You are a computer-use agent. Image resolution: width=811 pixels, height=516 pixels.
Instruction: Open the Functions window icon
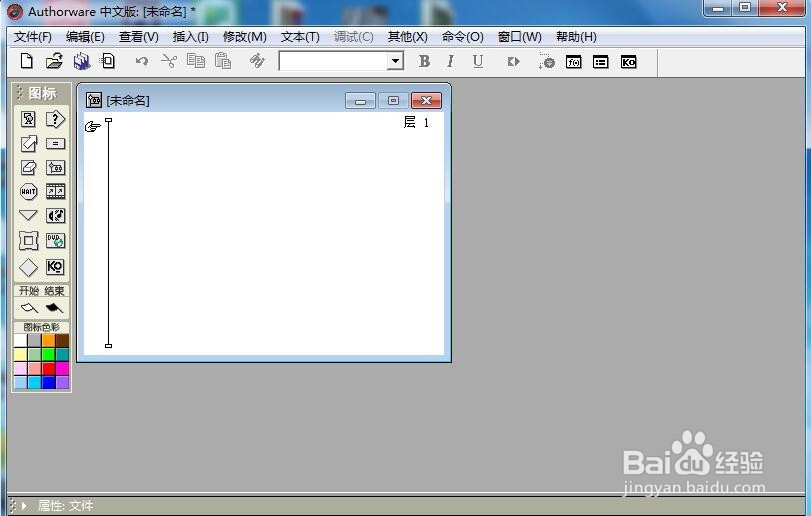[574, 62]
